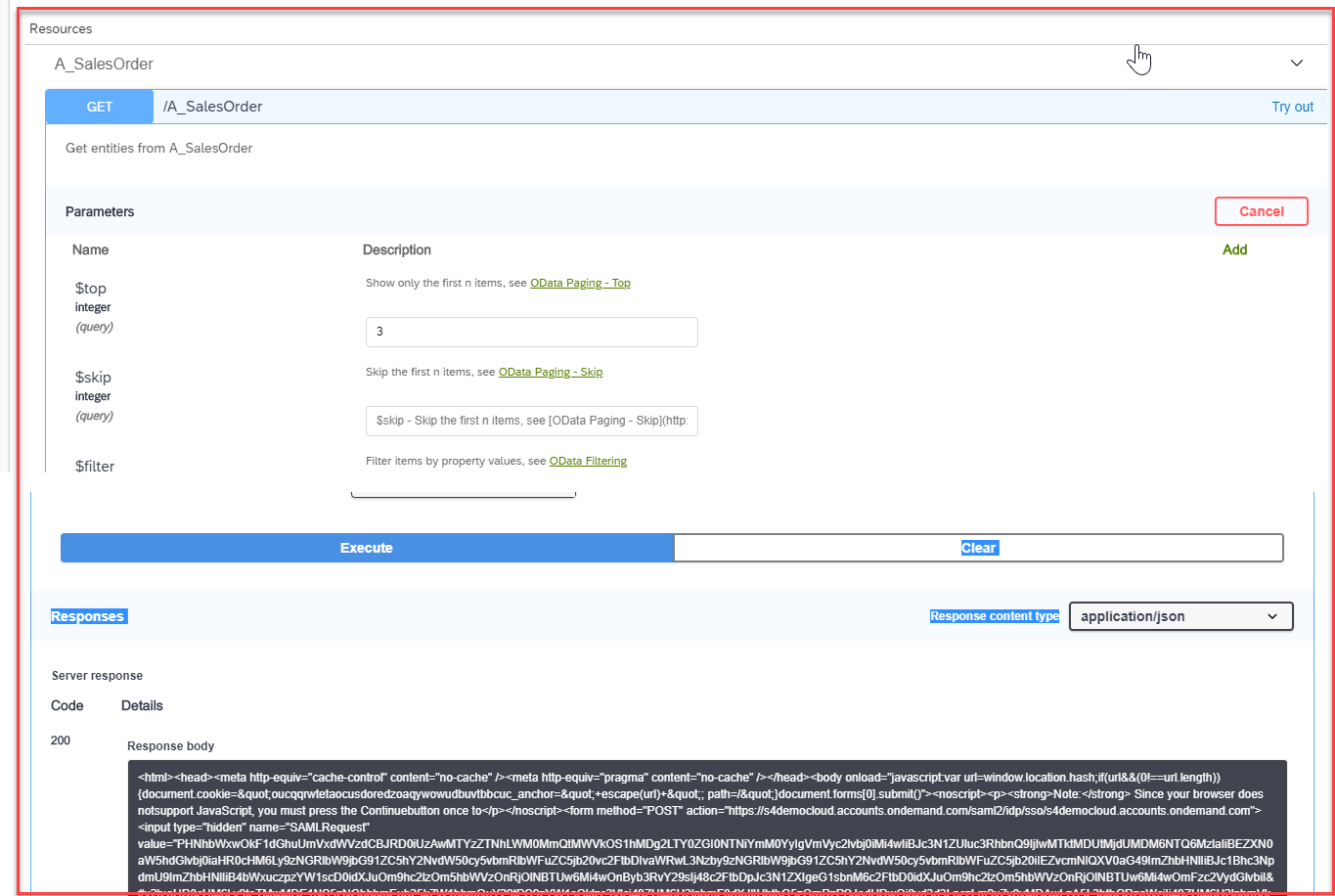This screenshot has width=1335, height=896.
Task: Click the Add link in Parameters header
Action: pyautogui.click(x=1234, y=249)
